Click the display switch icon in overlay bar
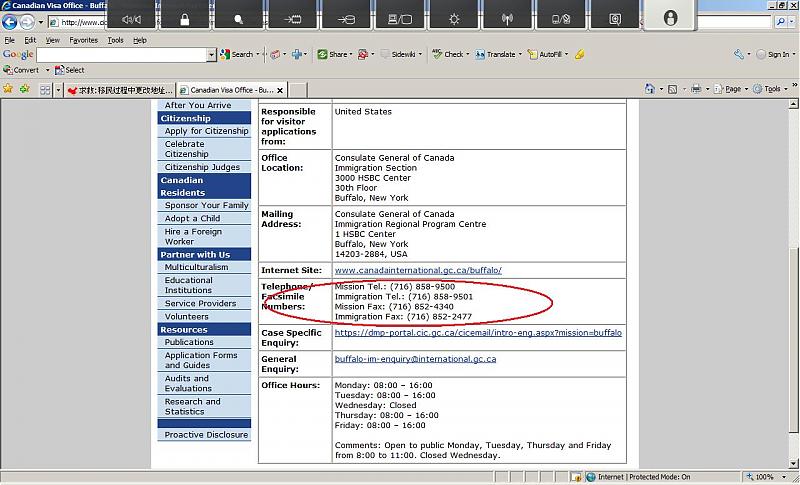Image resolution: width=800 pixels, height=485 pixels. click(x=400, y=19)
